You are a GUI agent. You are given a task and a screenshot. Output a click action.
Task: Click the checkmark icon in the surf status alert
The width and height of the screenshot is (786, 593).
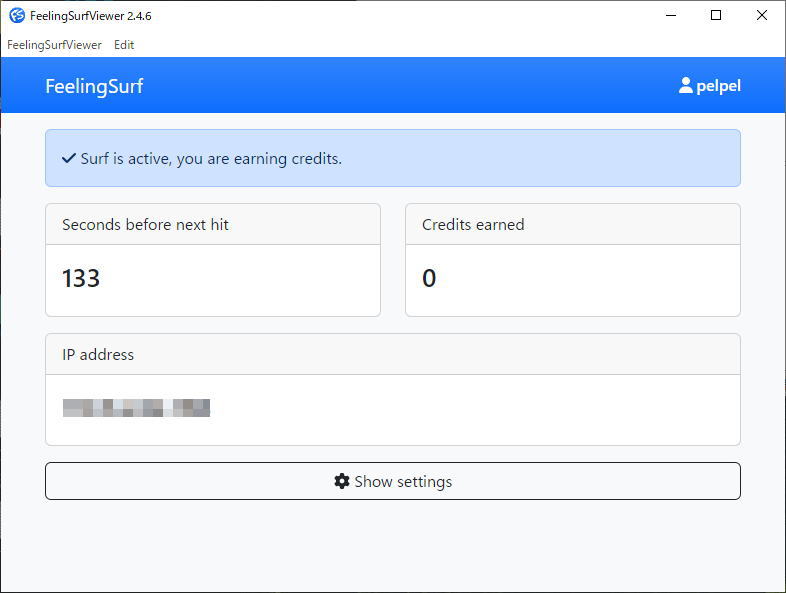[69, 158]
